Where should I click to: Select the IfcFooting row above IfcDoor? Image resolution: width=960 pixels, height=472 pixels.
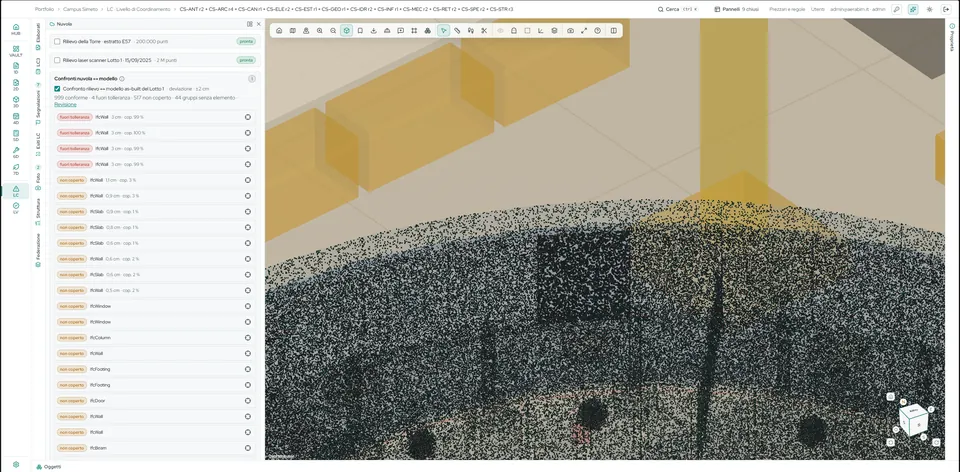tap(156, 385)
